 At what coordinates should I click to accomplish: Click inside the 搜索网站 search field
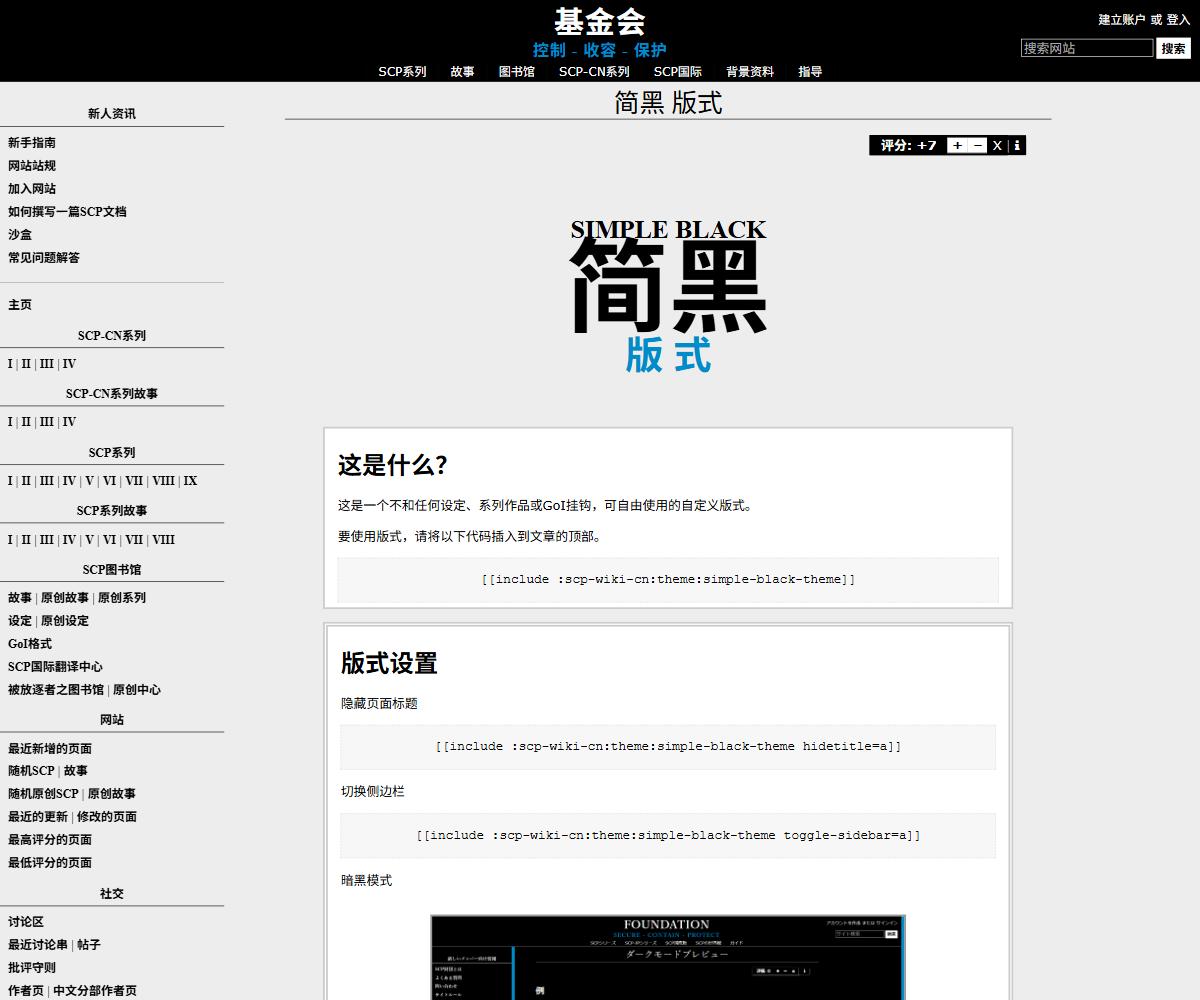coord(1085,47)
